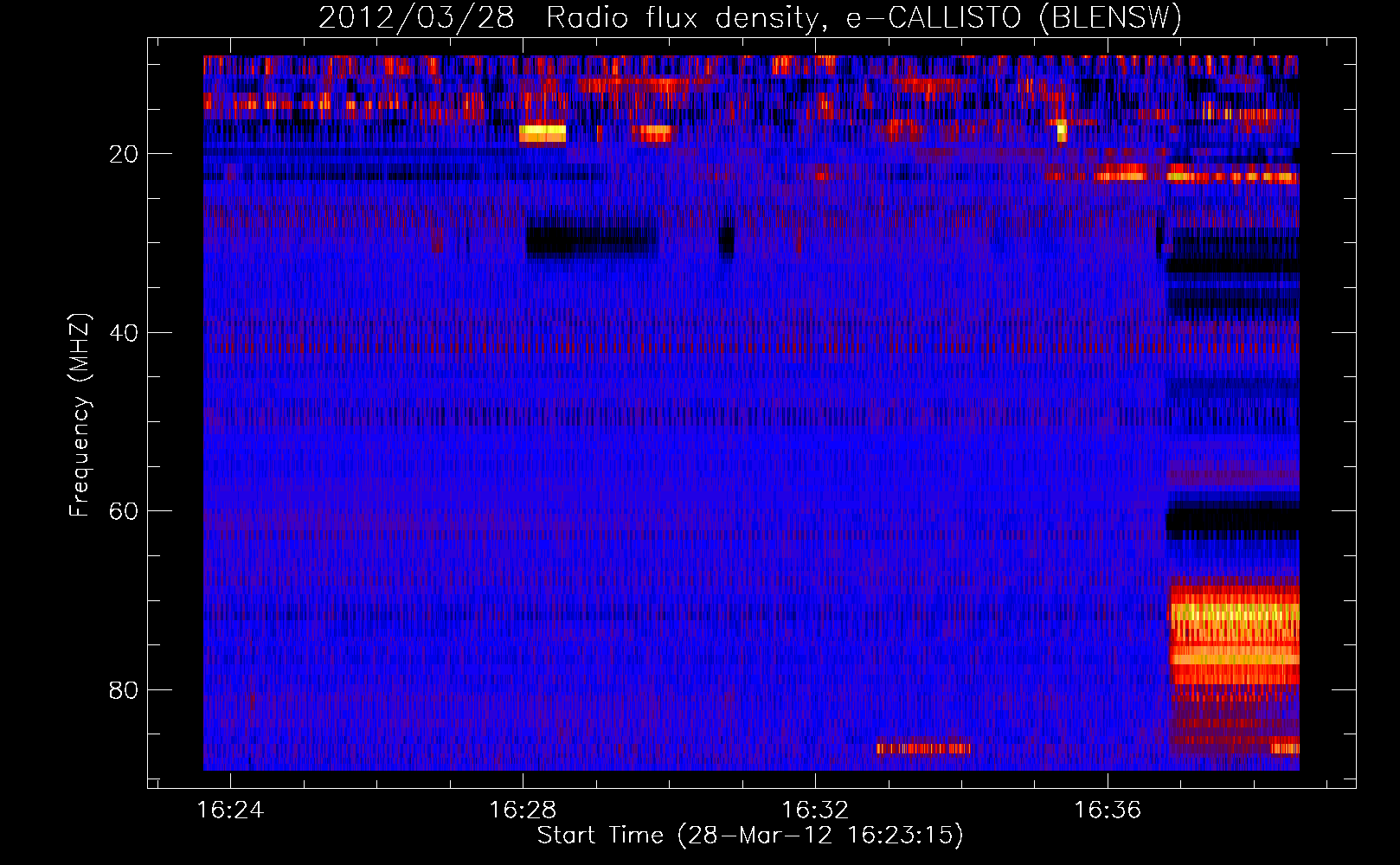Viewport: 1400px width, 865px height.
Task: Click the time tick label "16:36"
Action: (x=1108, y=811)
